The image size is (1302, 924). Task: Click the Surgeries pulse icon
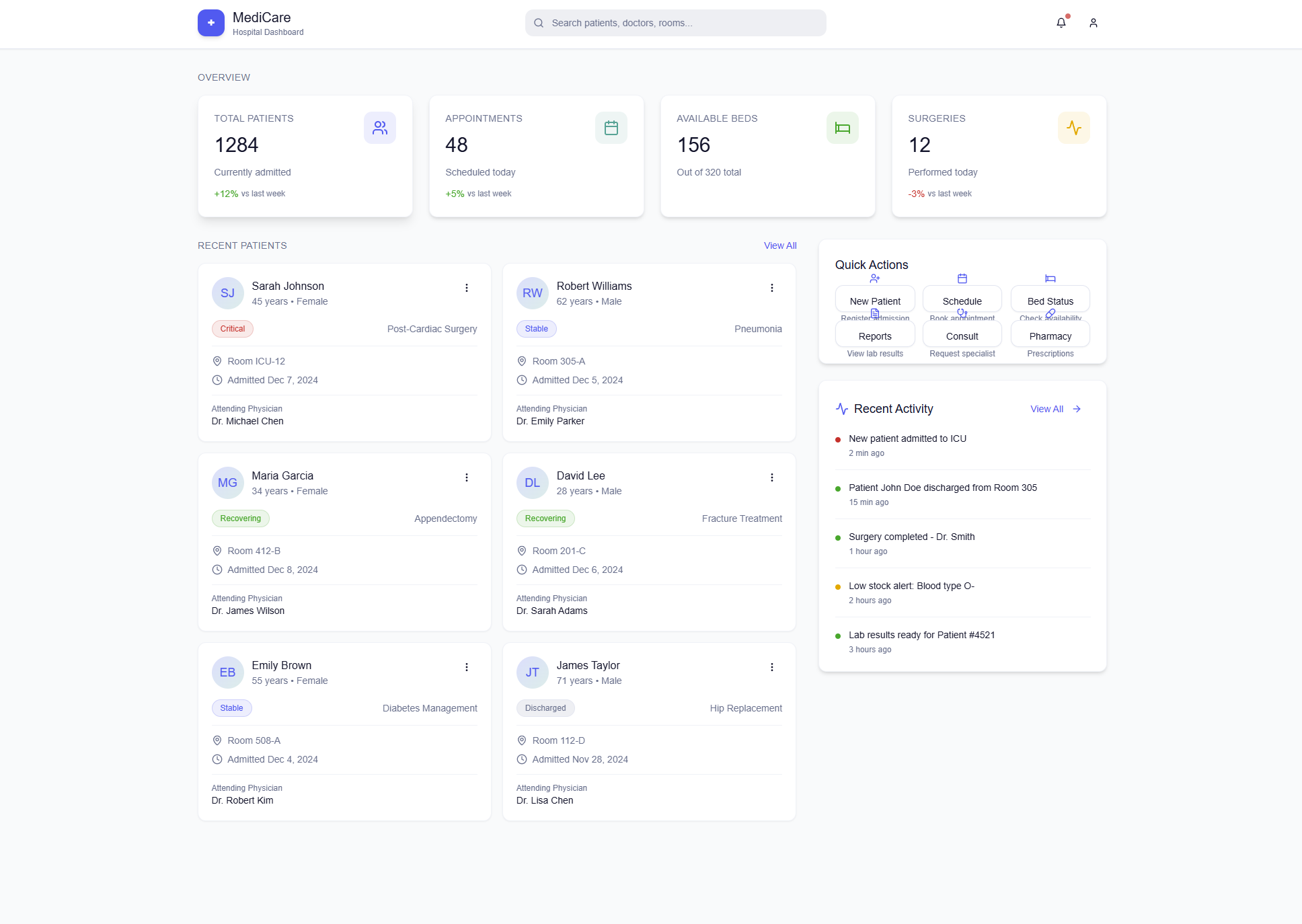point(1073,128)
